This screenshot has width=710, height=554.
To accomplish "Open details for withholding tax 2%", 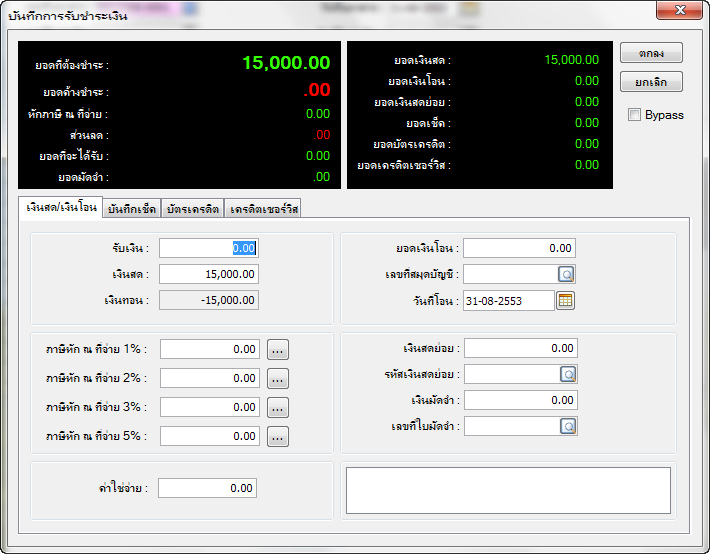I will 278,379.
